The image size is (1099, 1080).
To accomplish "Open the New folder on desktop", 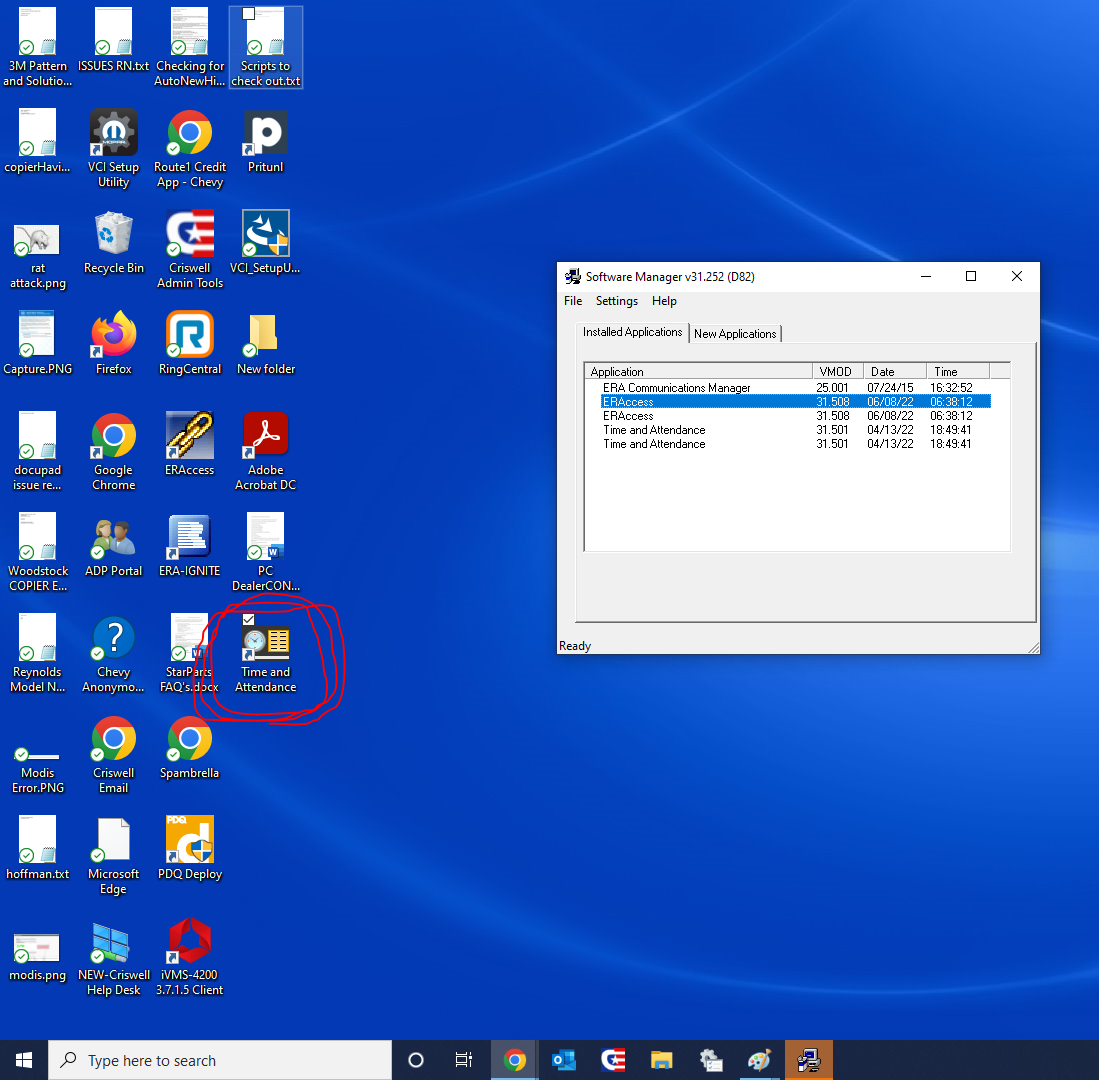I will click(x=266, y=343).
